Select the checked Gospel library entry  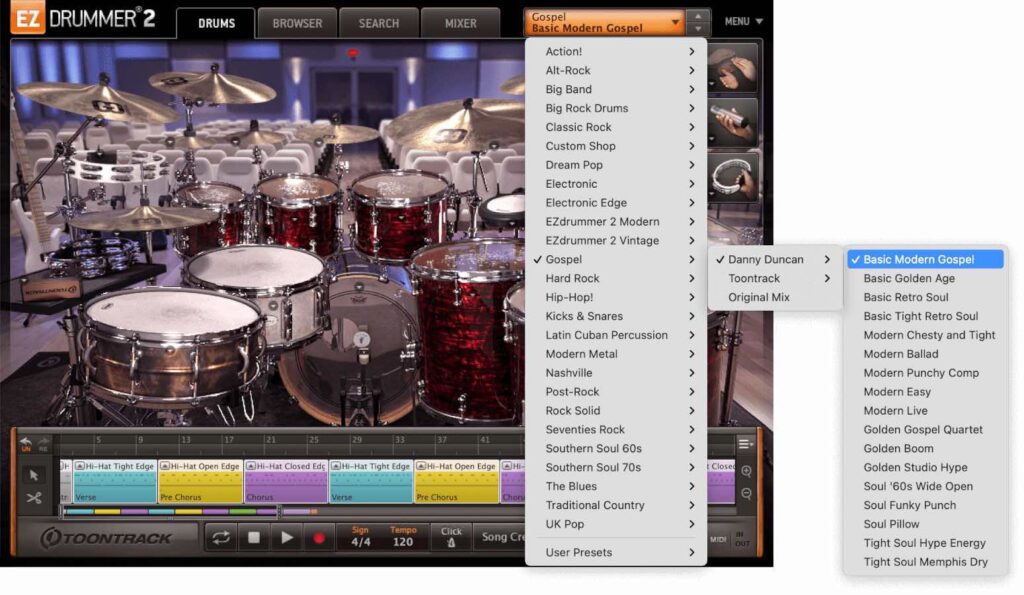[616, 259]
